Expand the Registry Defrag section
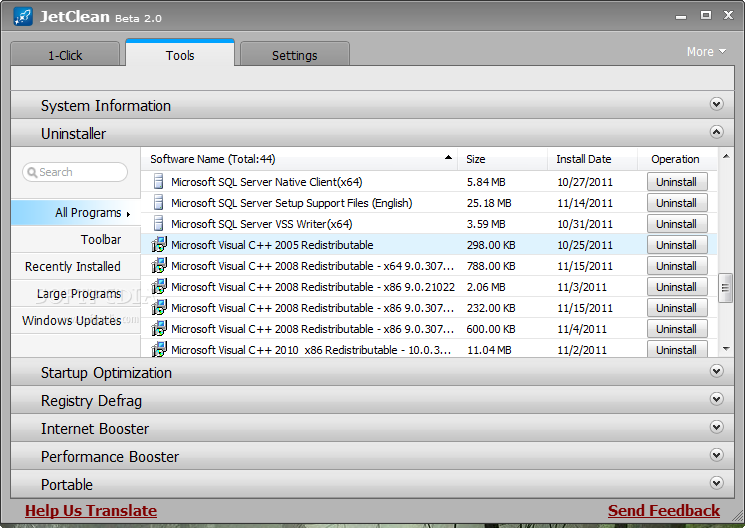745x528 pixels. point(716,399)
